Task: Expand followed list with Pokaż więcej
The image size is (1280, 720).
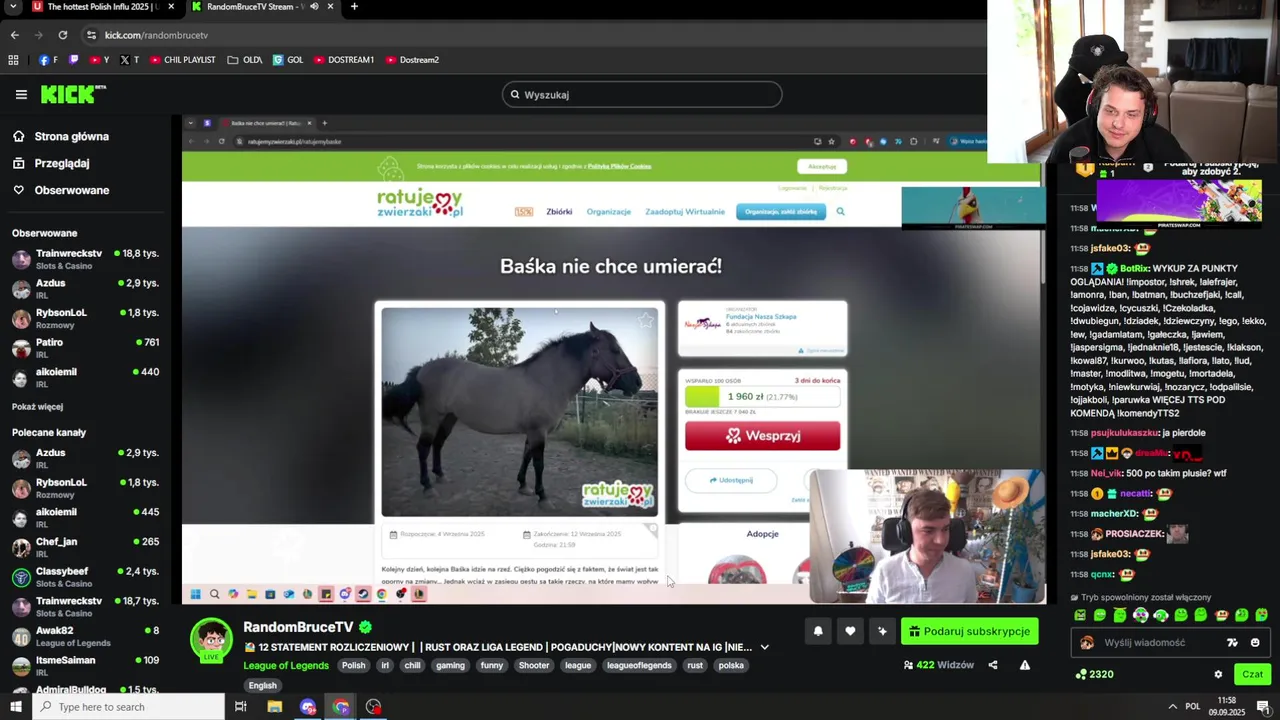Action: click(x=37, y=407)
